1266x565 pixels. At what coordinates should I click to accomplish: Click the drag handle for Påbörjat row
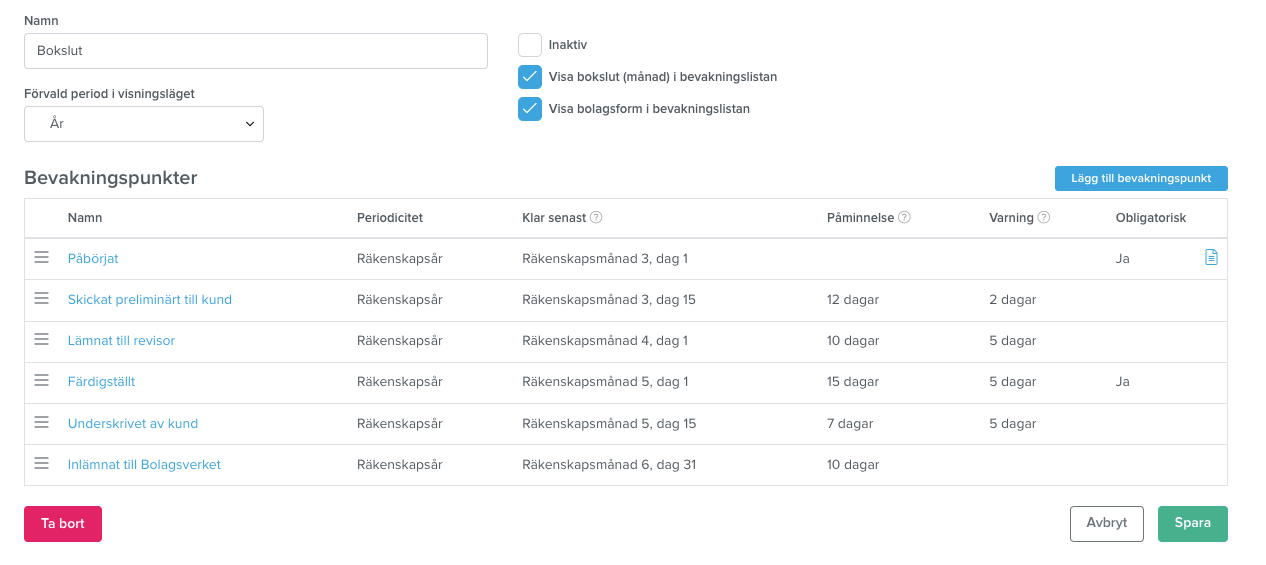pyautogui.click(x=42, y=257)
